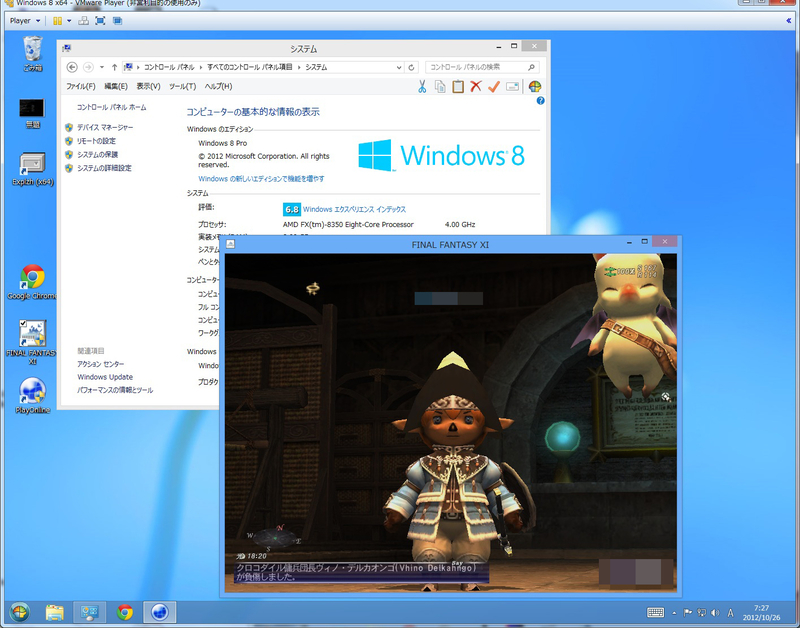Click the Paste clipboard toolbar icon
The image size is (800, 628).
coord(458,87)
